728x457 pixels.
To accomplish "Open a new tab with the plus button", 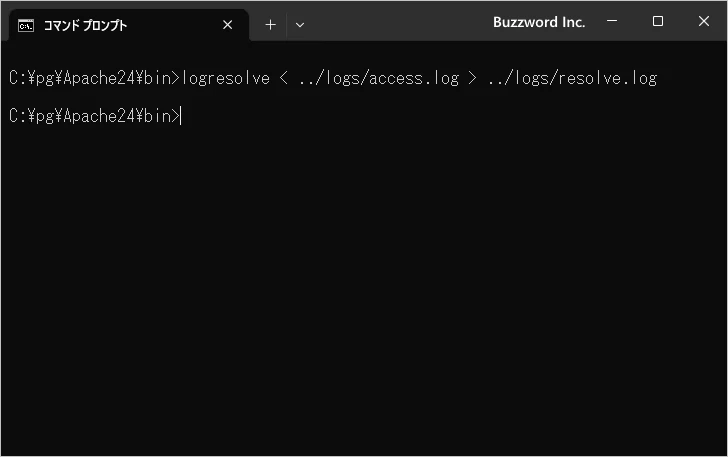I will 270,25.
